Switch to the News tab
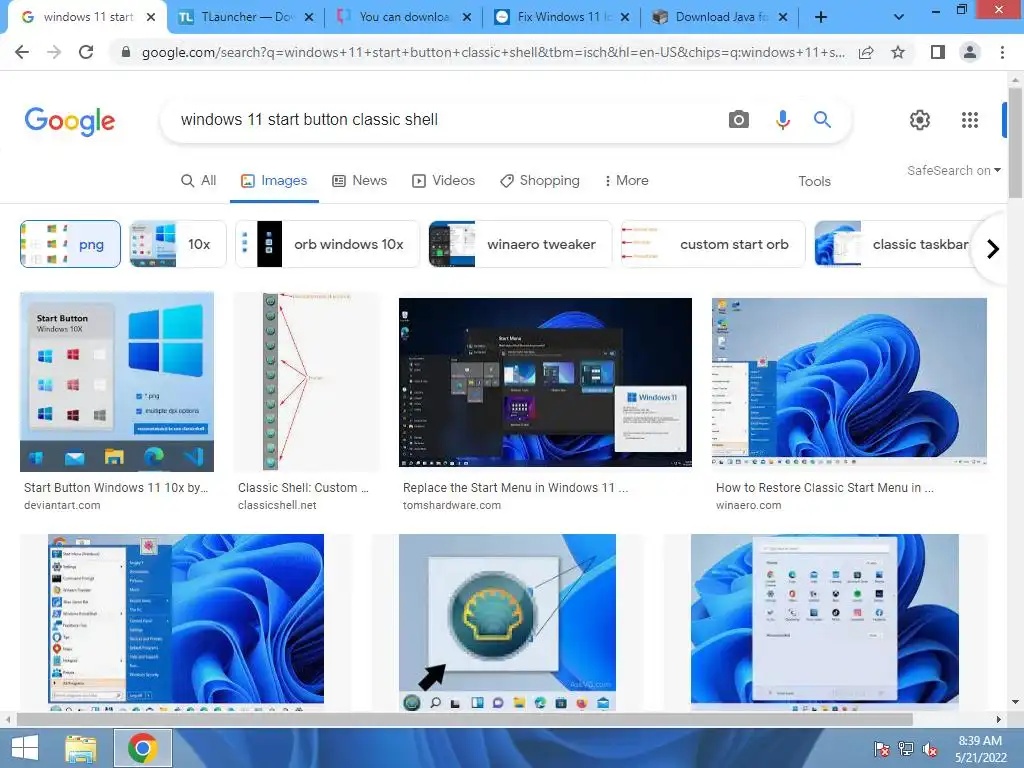The height and width of the screenshot is (768, 1024). click(360, 180)
